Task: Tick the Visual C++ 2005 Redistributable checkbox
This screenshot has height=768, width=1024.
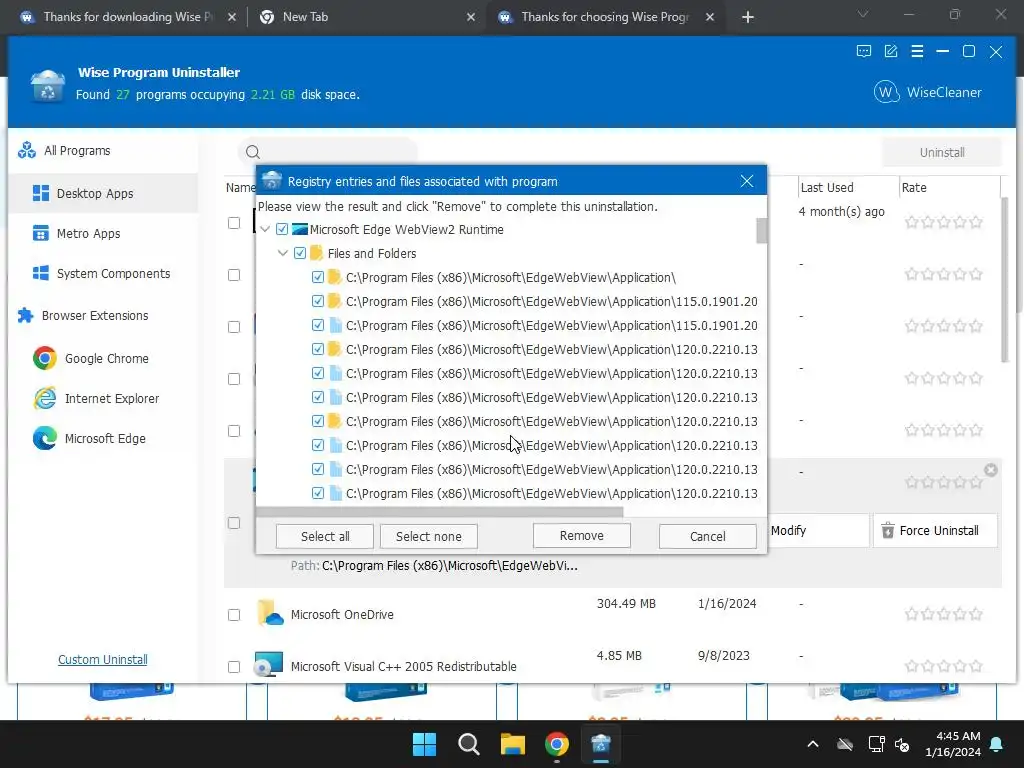Action: 234,667
